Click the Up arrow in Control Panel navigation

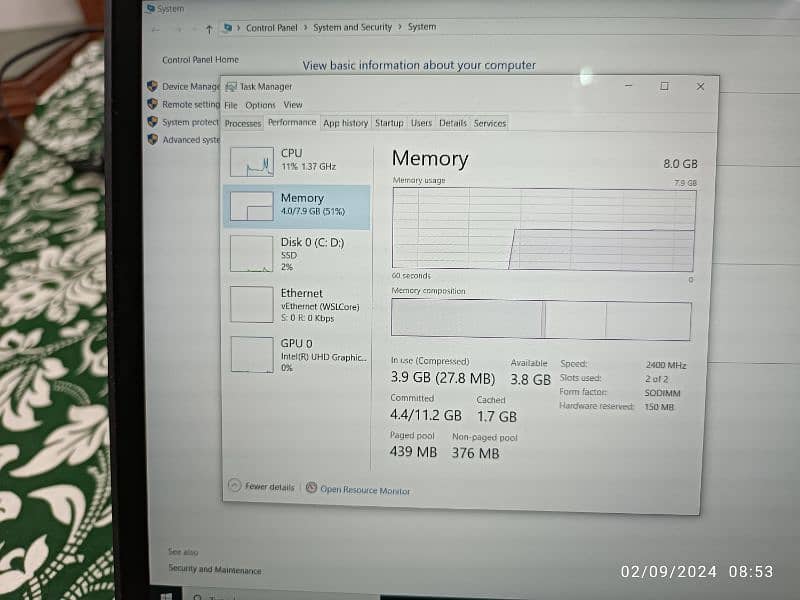pyautogui.click(x=208, y=28)
